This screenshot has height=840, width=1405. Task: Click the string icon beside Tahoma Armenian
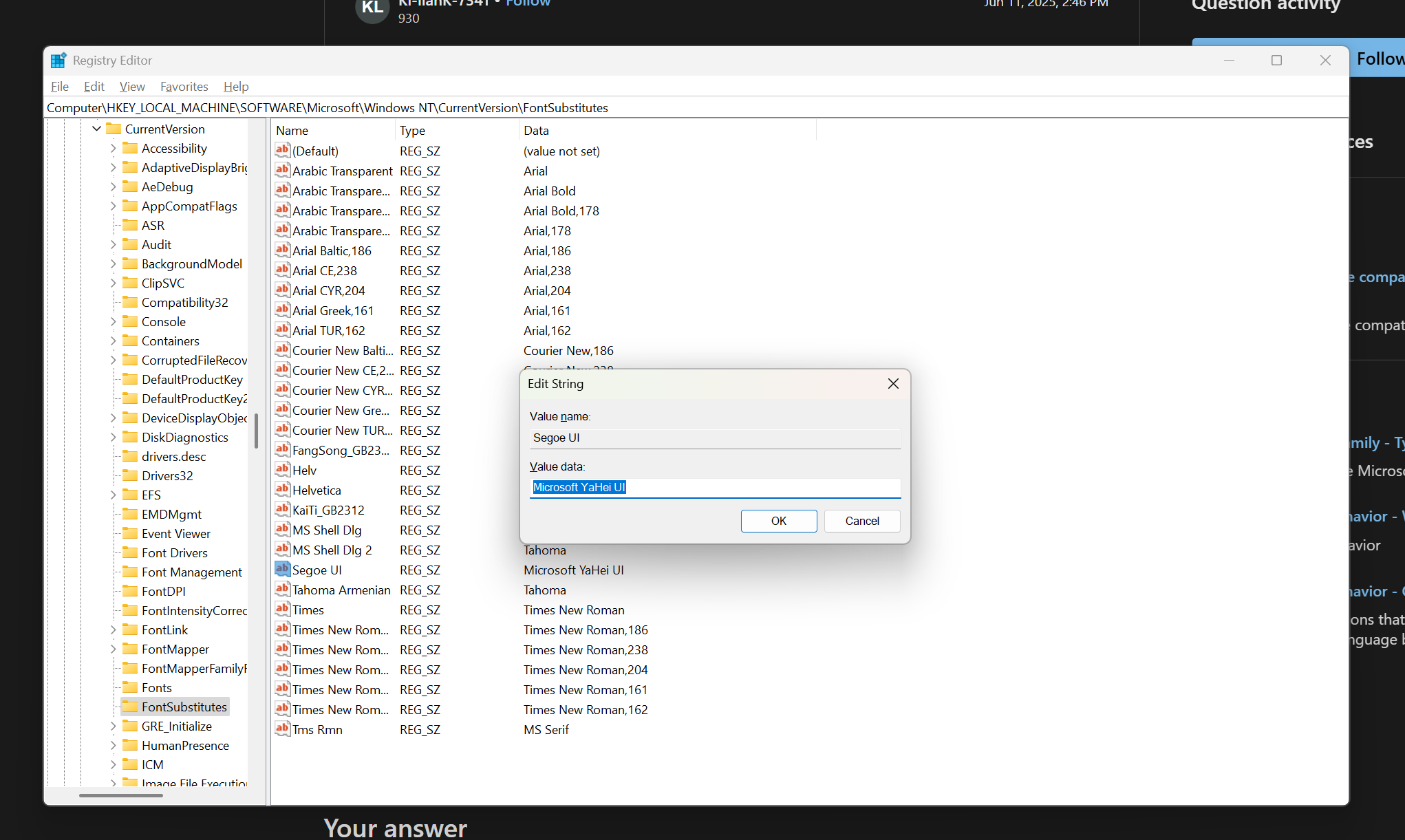[282, 590]
